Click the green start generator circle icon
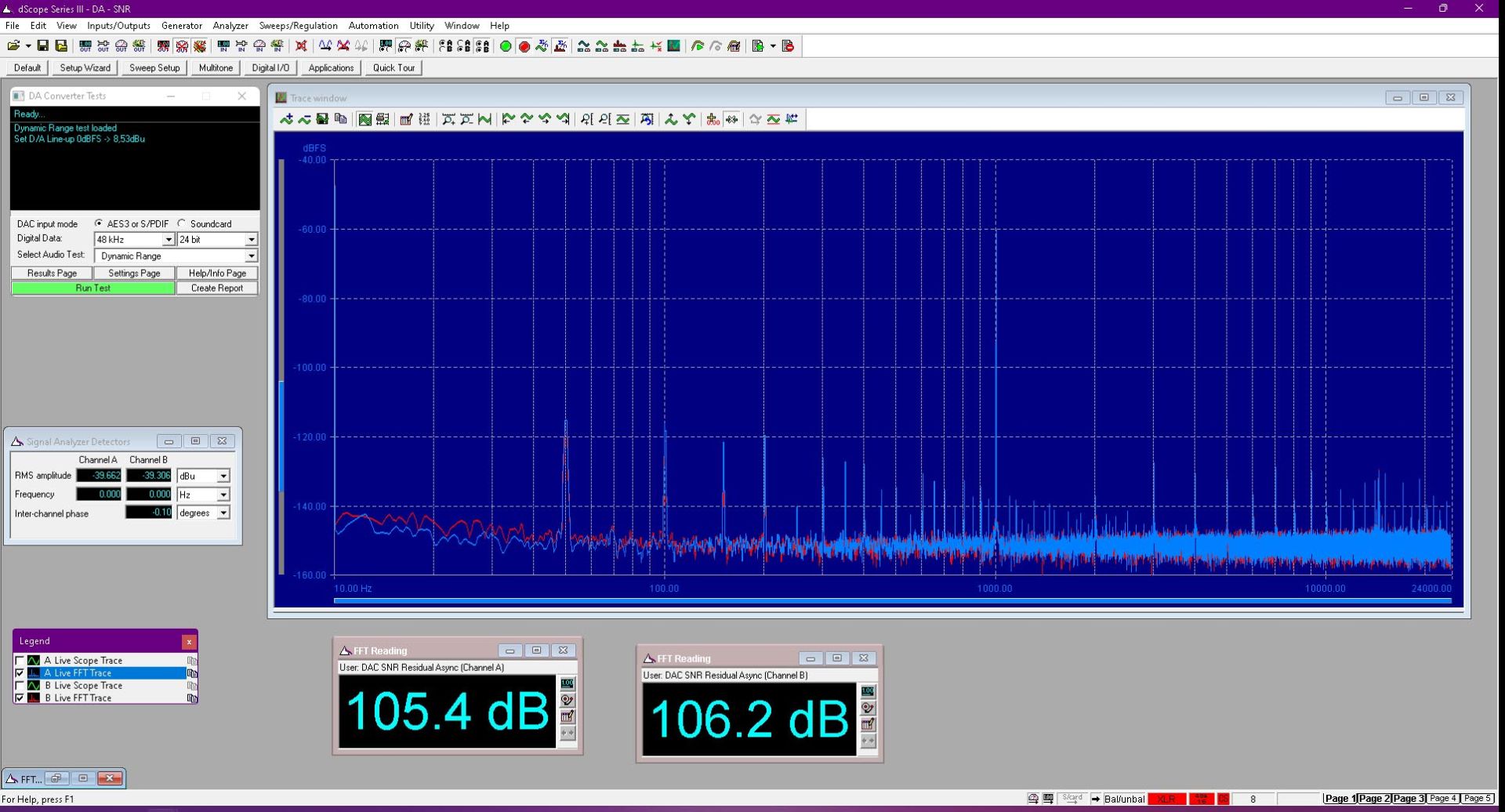Image resolution: width=1505 pixels, height=812 pixels. tap(506, 46)
